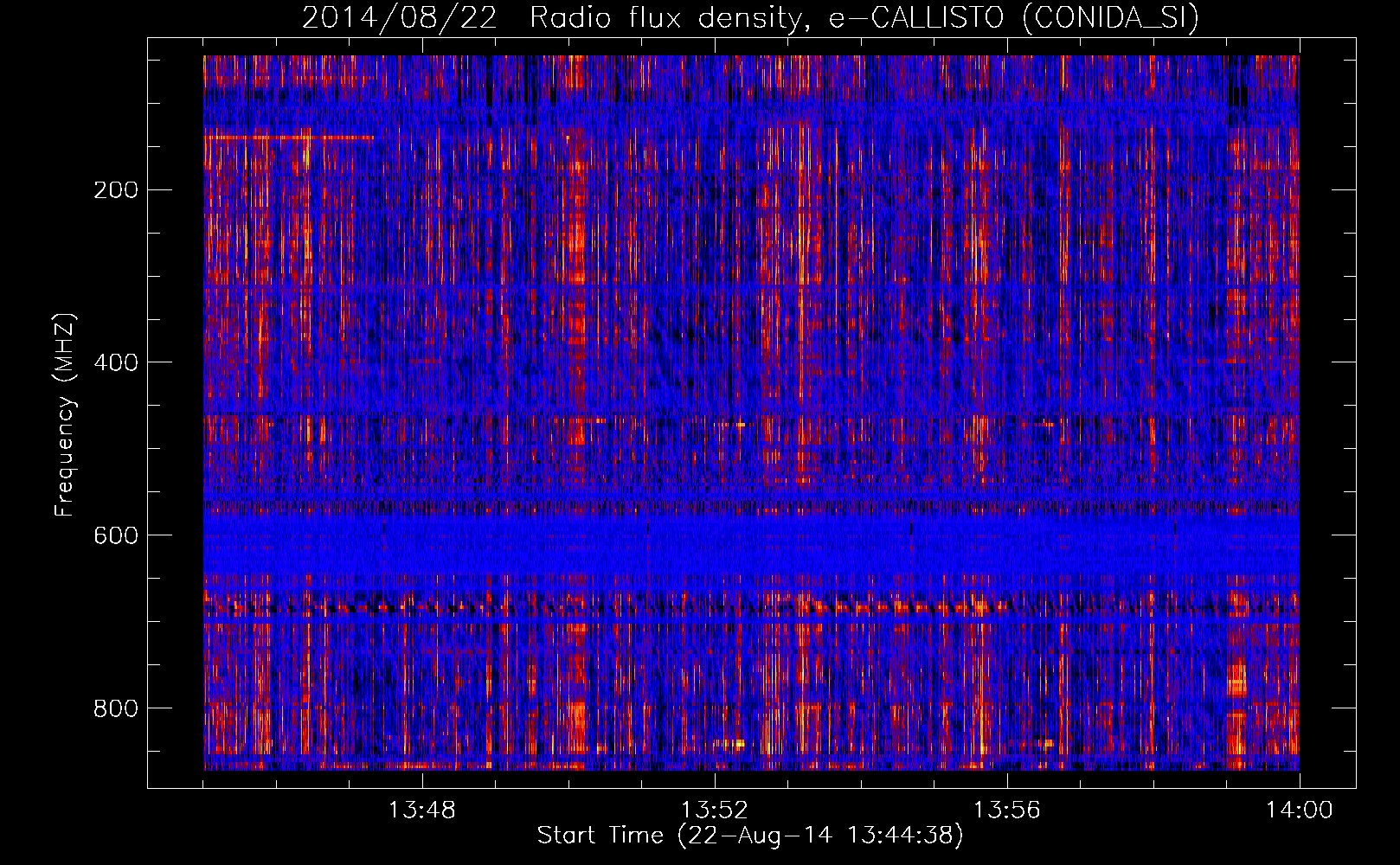The image size is (1400, 865).
Task: Click the "Start Time (22-Aug-14 13:44:38)" axis label
Action: pos(750,836)
